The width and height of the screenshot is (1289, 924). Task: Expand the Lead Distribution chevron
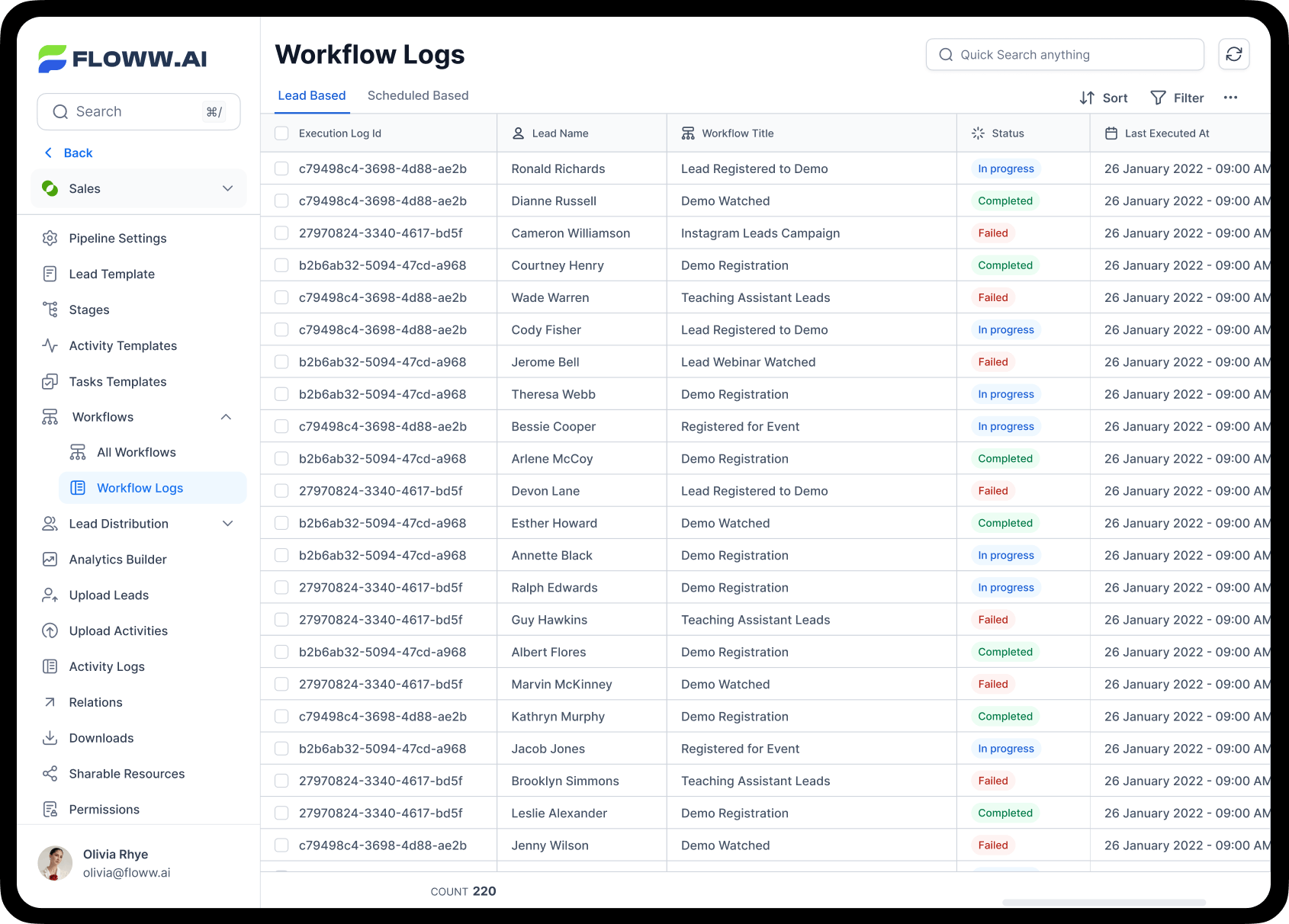click(227, 524)
